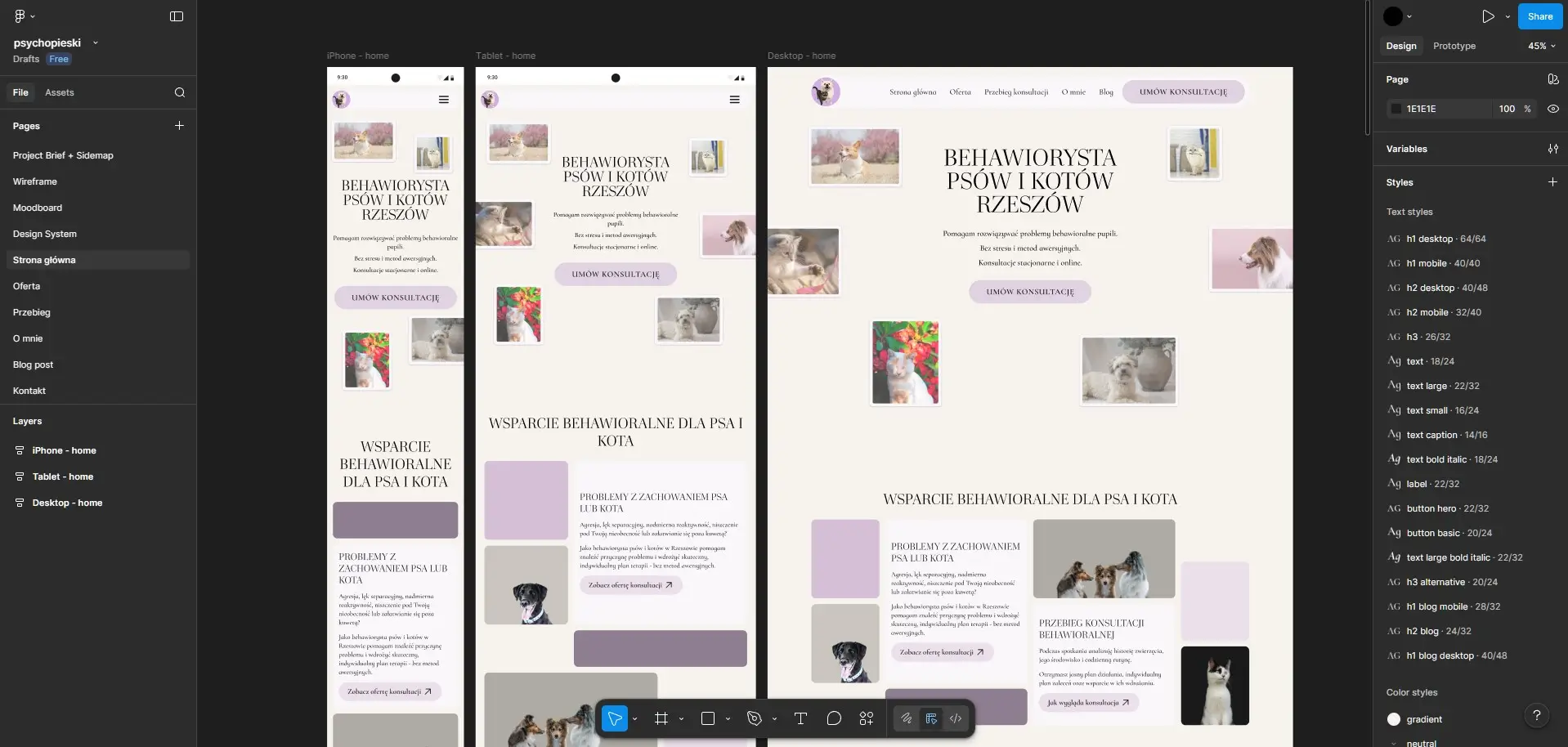1568x747 pixels.
Task: Open the Move tool options chevron
Action: (x=635, y=719)
